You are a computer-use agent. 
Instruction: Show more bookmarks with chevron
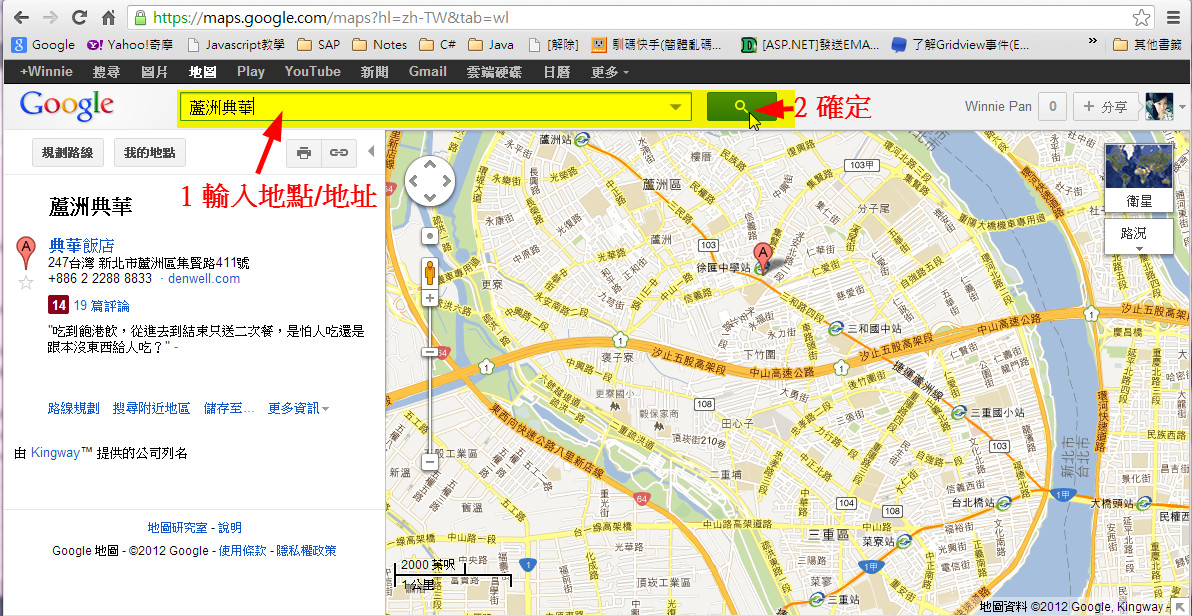point(1093,41)
